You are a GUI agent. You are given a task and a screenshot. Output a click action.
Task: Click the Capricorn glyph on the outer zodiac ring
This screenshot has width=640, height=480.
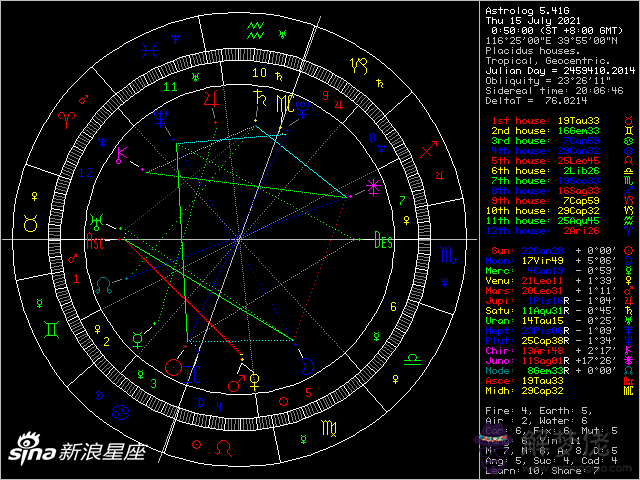click(x=356, y=65)
